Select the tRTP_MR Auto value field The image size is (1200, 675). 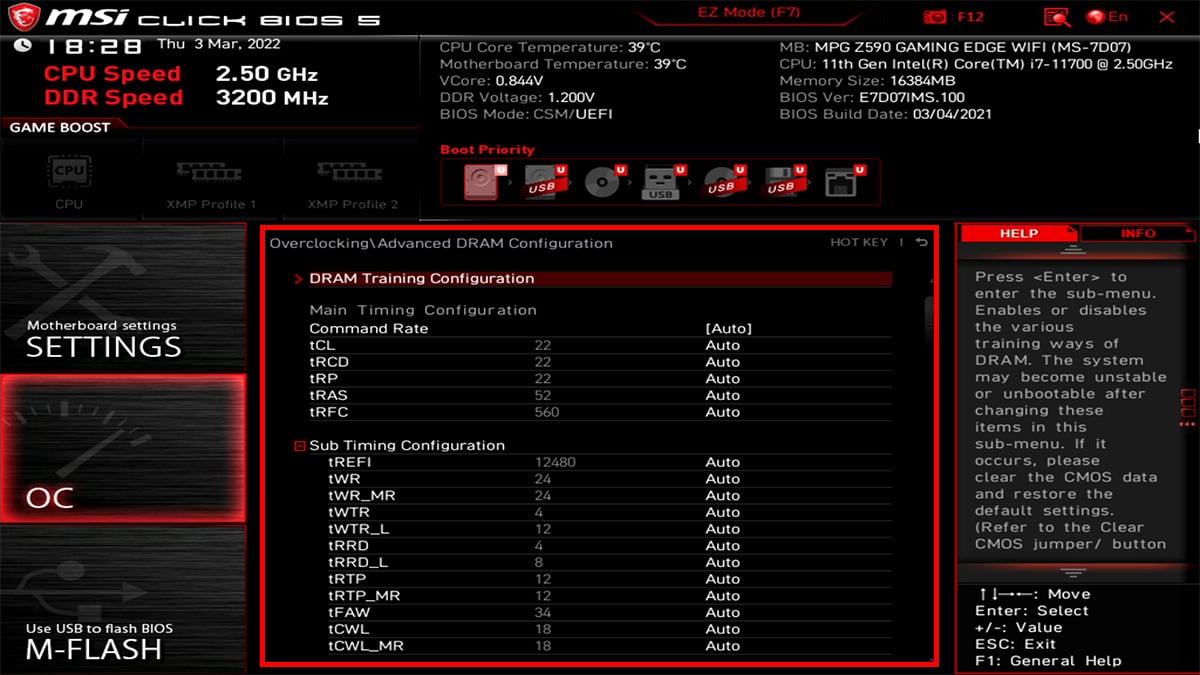pos(723,596)
